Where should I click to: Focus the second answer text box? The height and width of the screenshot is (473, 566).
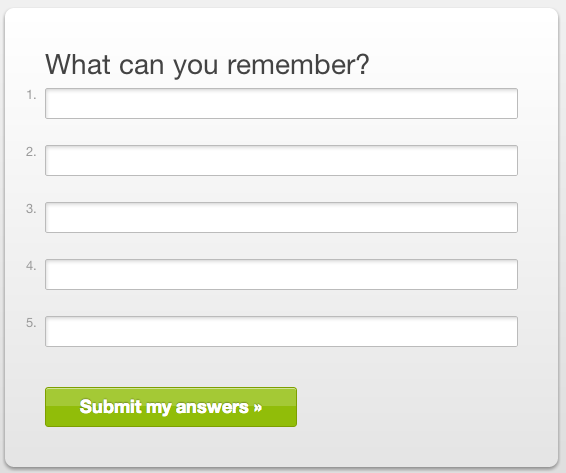(281, 160)
